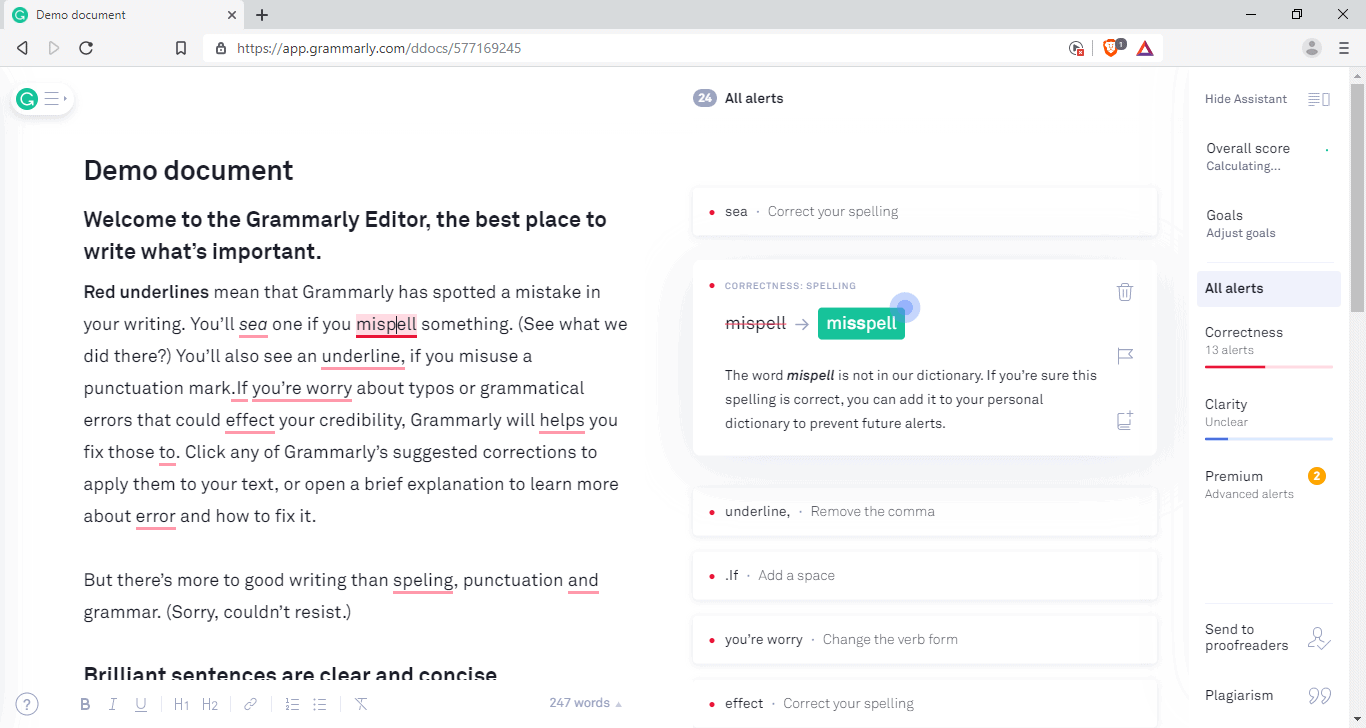
Task: Clear formatting with the remove formatting icon
Action: coord(360,703)
